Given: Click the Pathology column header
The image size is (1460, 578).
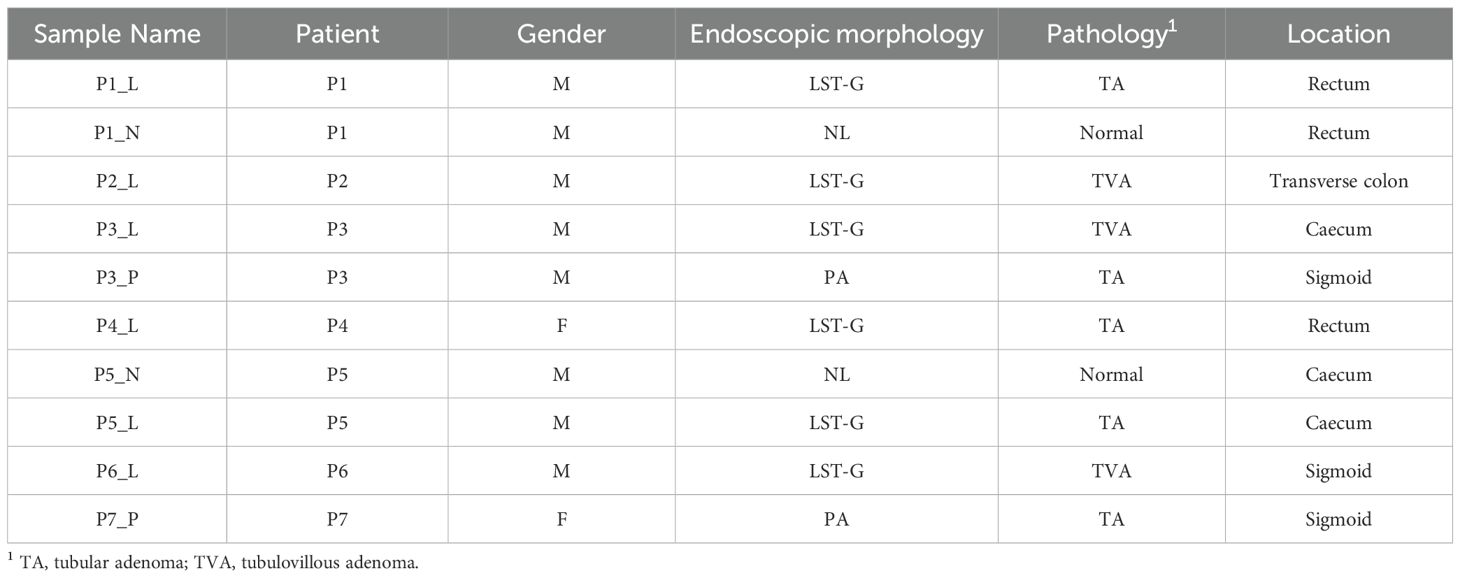Looking at the screenshot, I should point(1111,34).
